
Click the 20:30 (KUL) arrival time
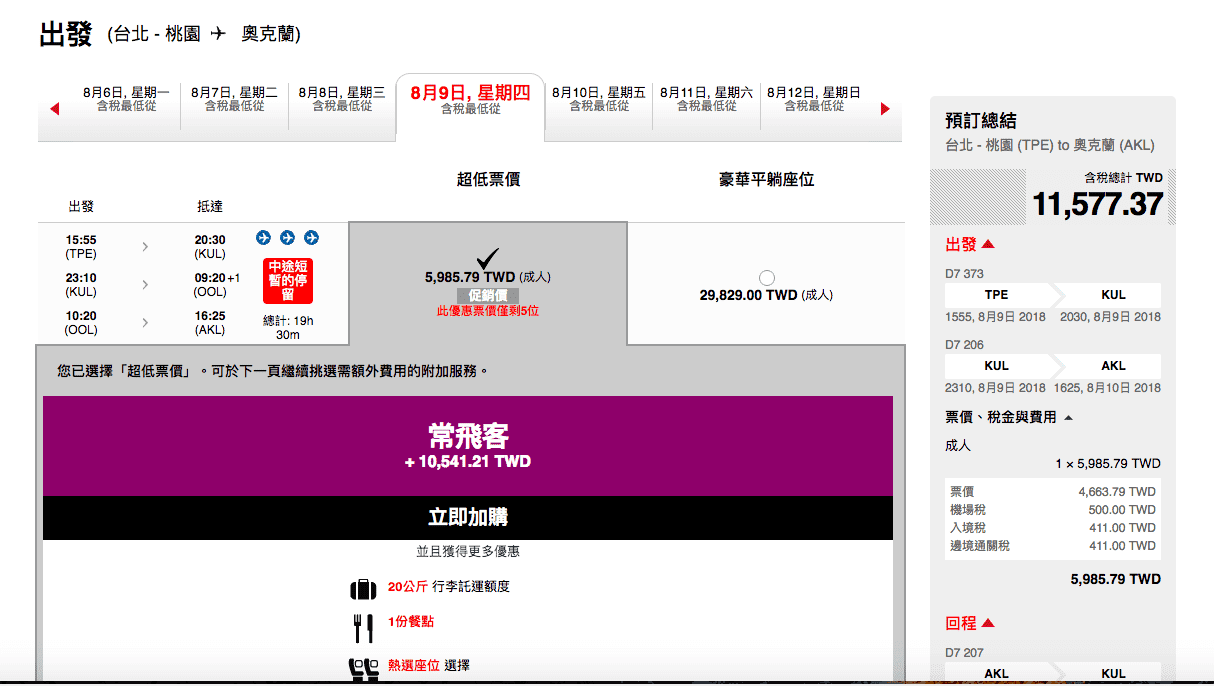click(x=210, y=247)
